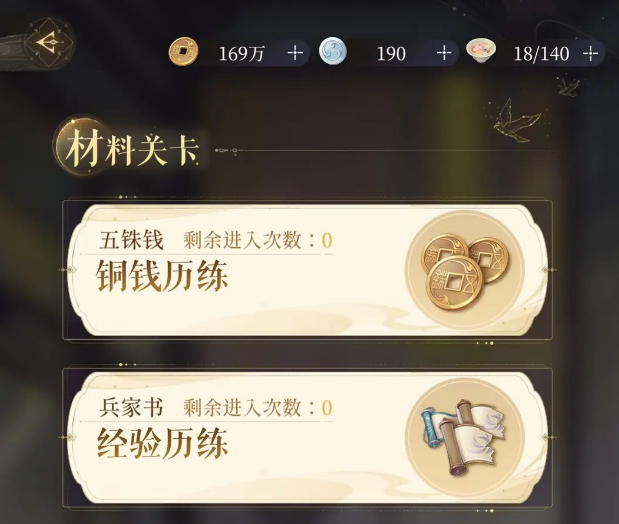Click the back arrow emblem icon

point(49,42)
